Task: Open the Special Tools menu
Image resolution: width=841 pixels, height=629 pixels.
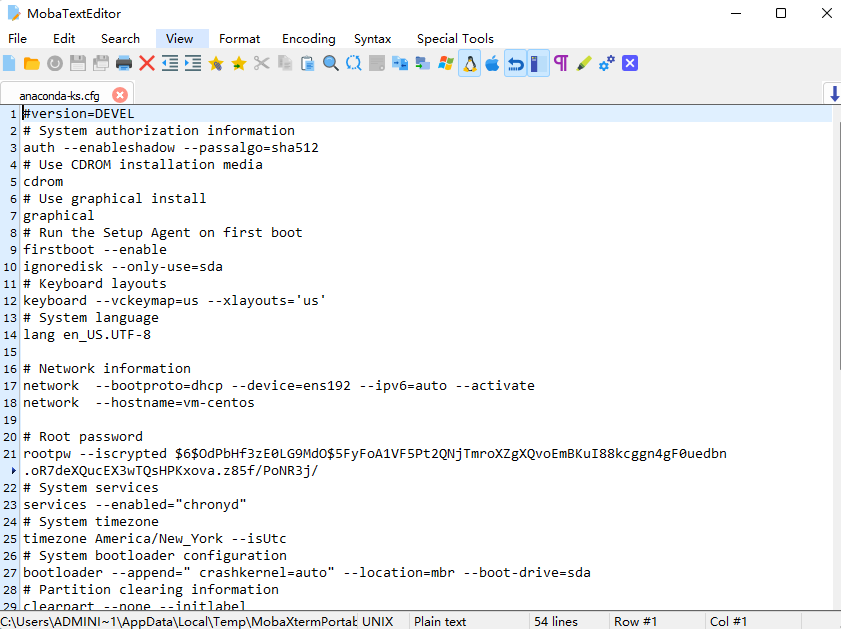Action: coord(455,39)
